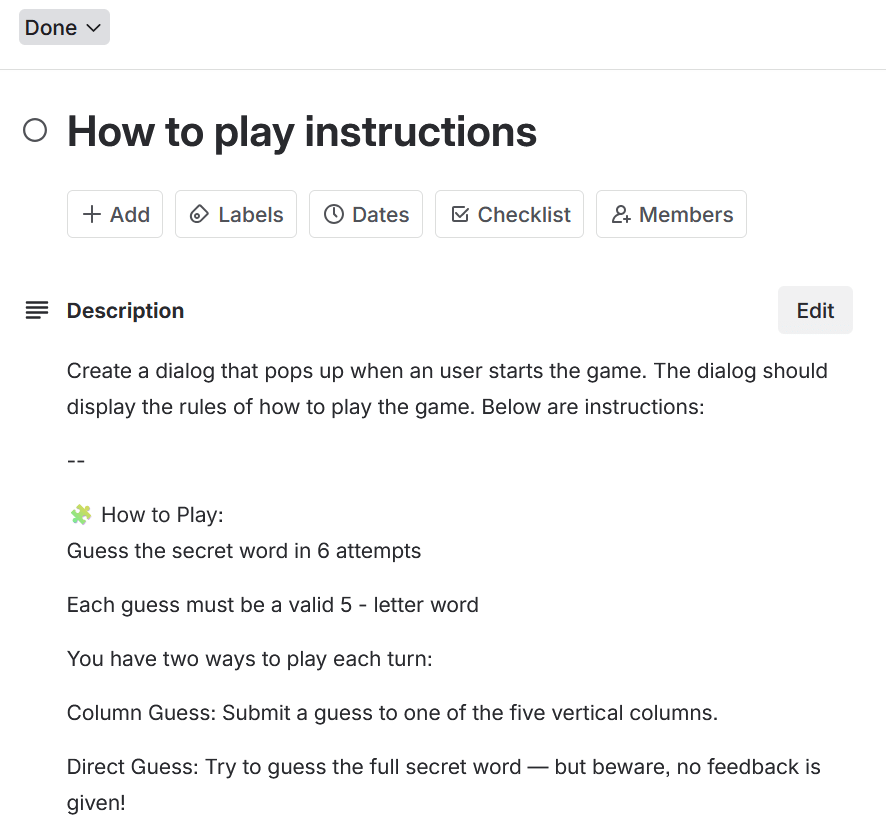Click the "Description" section heading

tap(125, 310)
